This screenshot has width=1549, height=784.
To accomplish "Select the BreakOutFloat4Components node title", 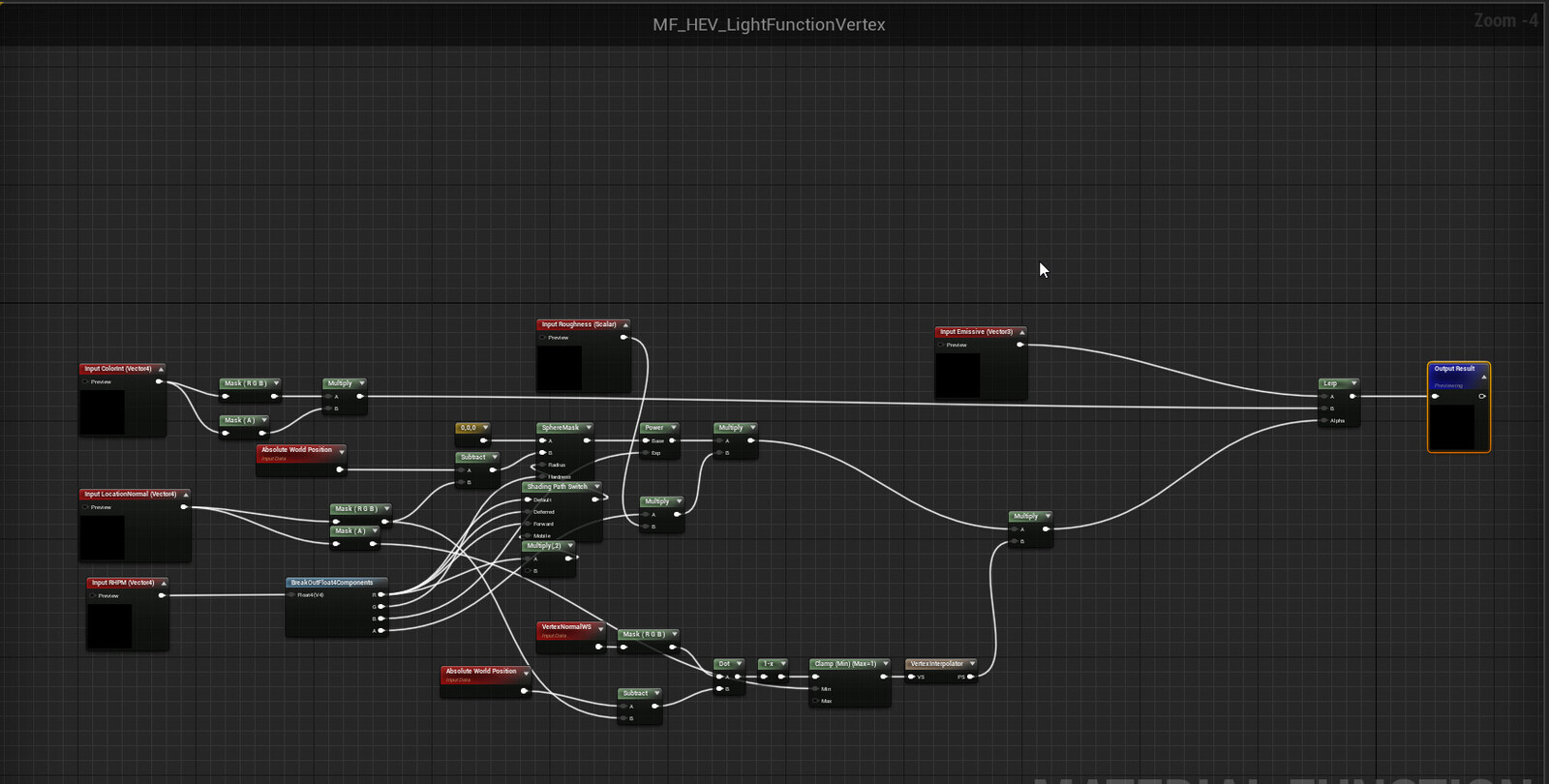I will click(332, 583).
